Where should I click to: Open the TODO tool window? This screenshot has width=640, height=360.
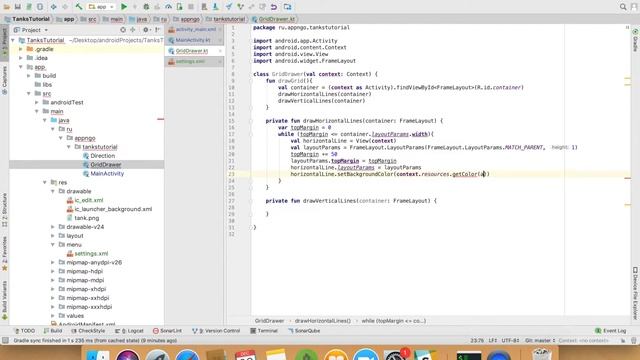pos(24,331)
